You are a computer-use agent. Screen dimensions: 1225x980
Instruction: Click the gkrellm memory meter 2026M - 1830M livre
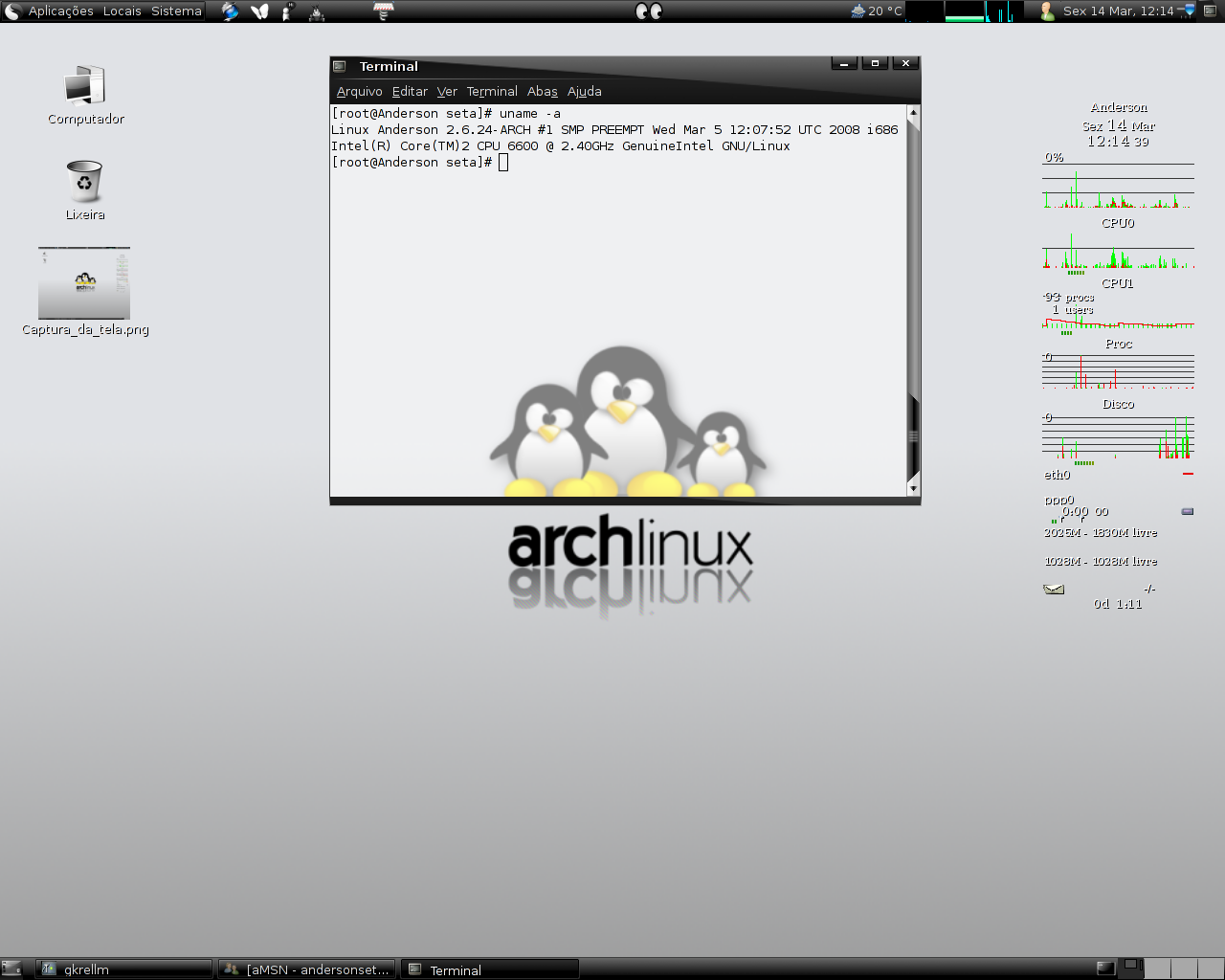coord(1101,532)
